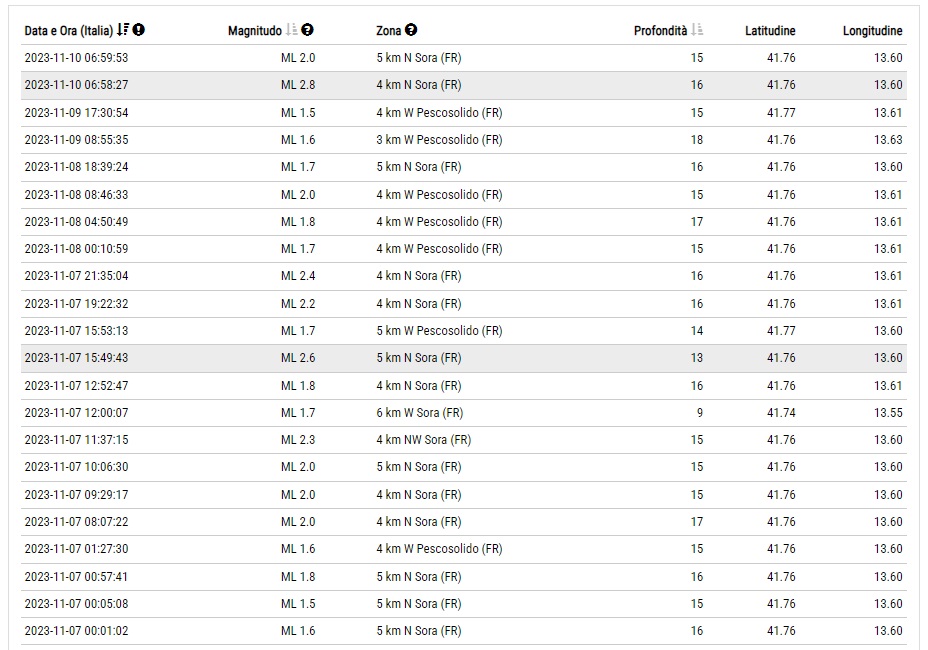Select the highlighted ML 2.6 Sora row

click(x=463, y=358)
